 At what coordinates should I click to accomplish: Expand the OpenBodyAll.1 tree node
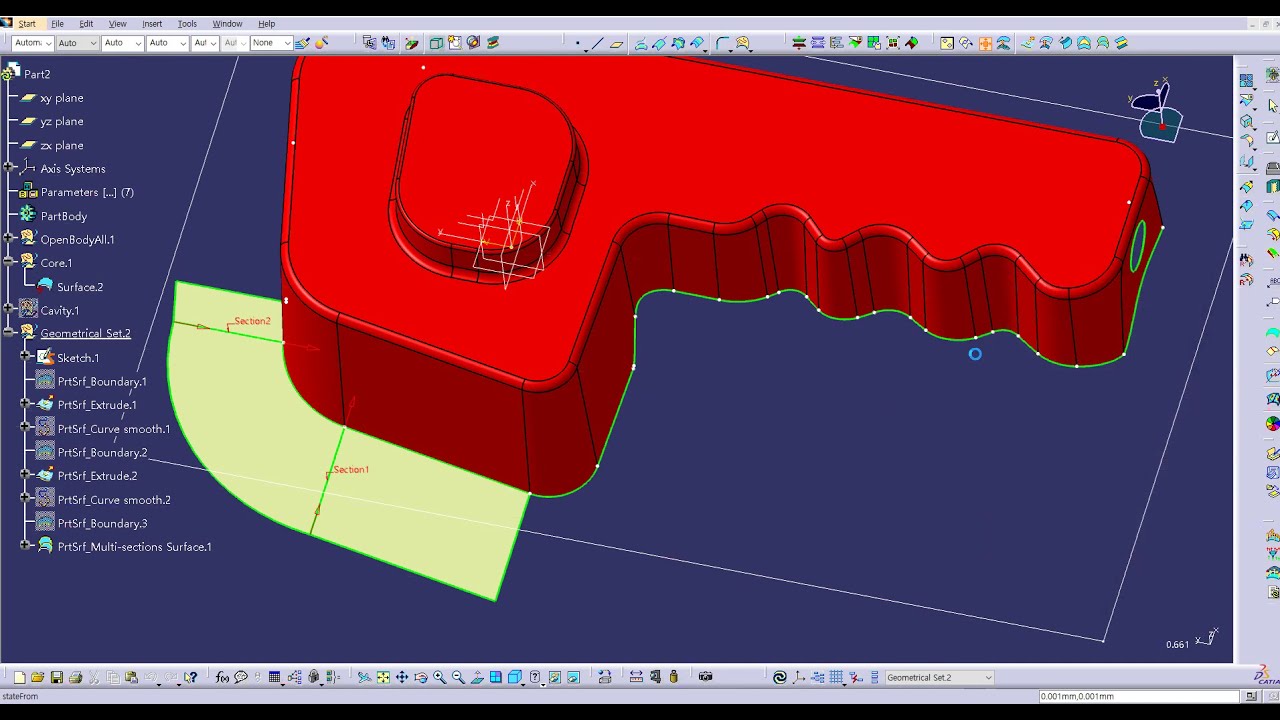pyautogui.click(x=9, y=239)
